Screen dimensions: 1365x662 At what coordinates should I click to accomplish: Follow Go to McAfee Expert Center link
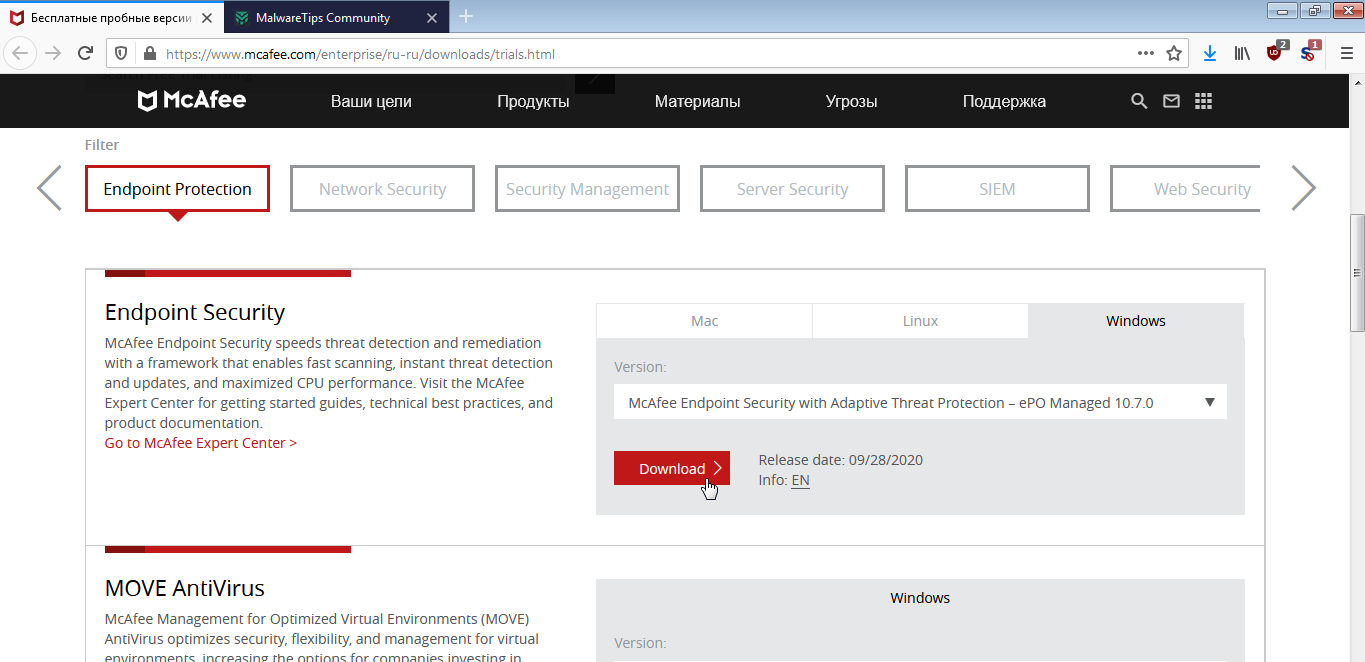(200, 442)
